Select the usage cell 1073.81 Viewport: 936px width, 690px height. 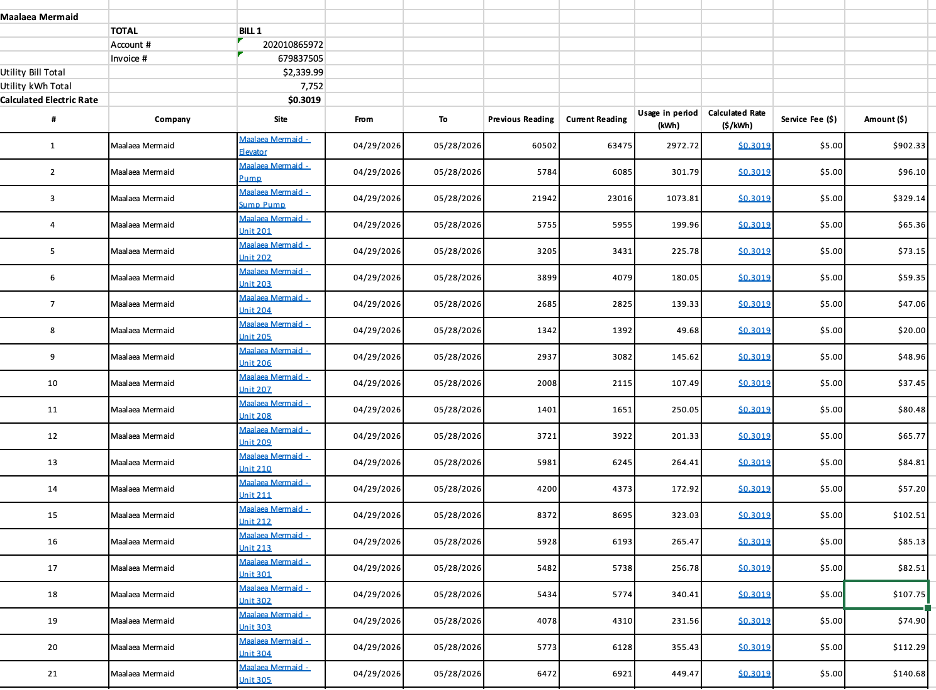click(x=668, y=198)
